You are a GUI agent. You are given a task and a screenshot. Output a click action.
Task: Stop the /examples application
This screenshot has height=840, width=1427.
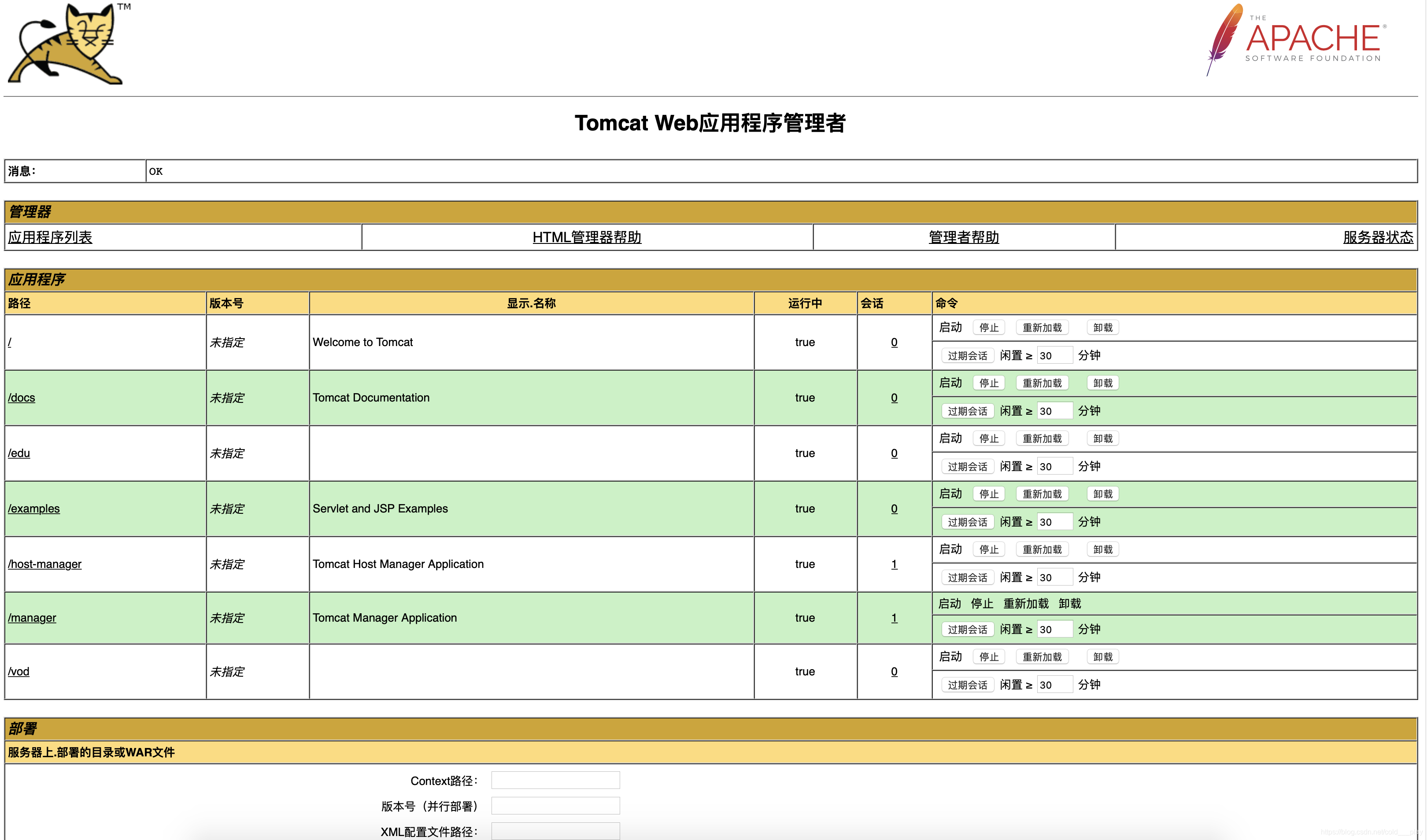[x=989, y=494]
